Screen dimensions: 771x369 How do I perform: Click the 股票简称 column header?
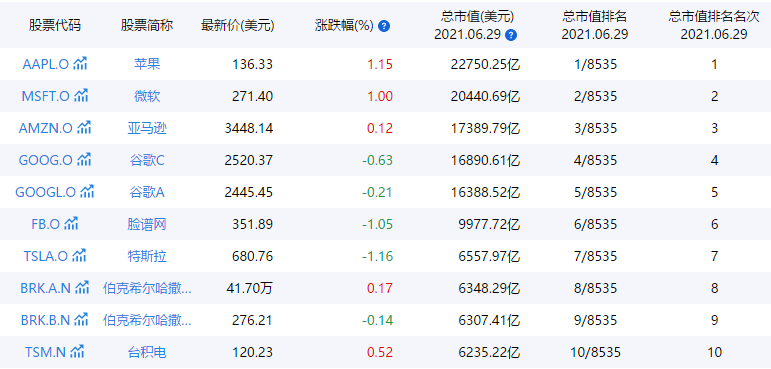(x=147, y=26)
